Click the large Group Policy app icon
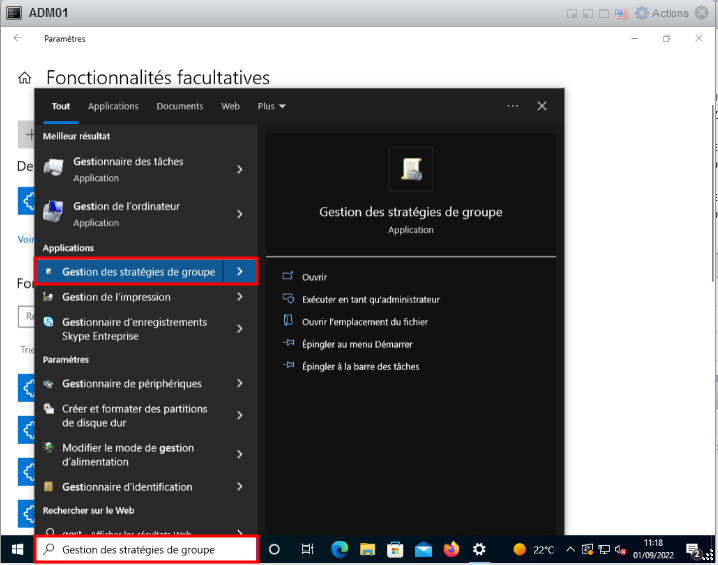The image size is (718, 565). pyautogui.click(x=410, y=170)
